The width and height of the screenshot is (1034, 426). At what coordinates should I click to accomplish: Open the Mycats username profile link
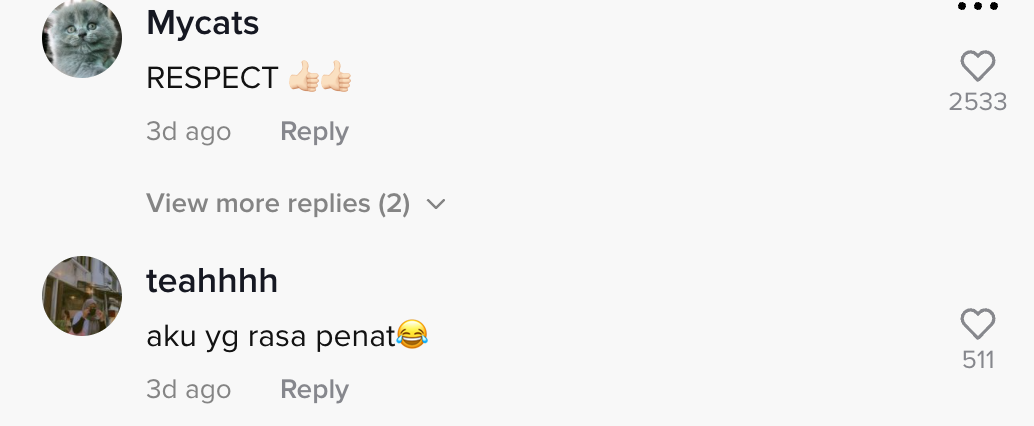[x=203, y=24]
